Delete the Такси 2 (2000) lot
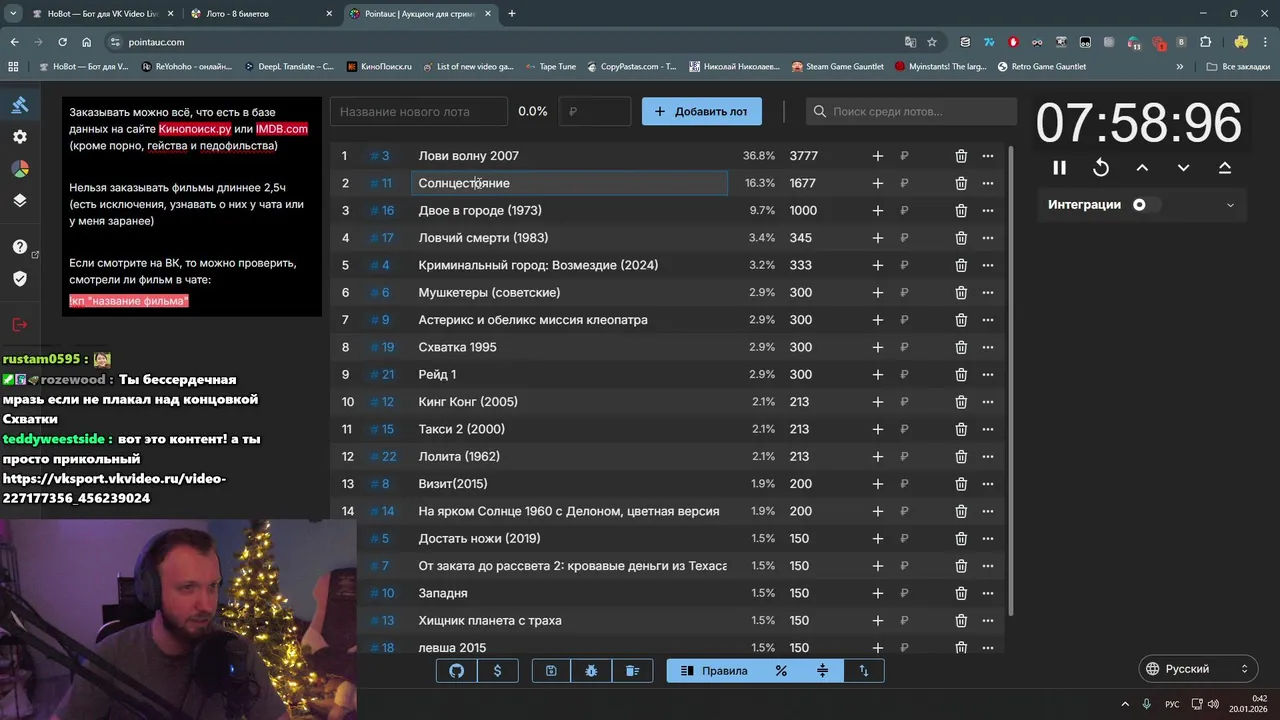 coord(961,429)
